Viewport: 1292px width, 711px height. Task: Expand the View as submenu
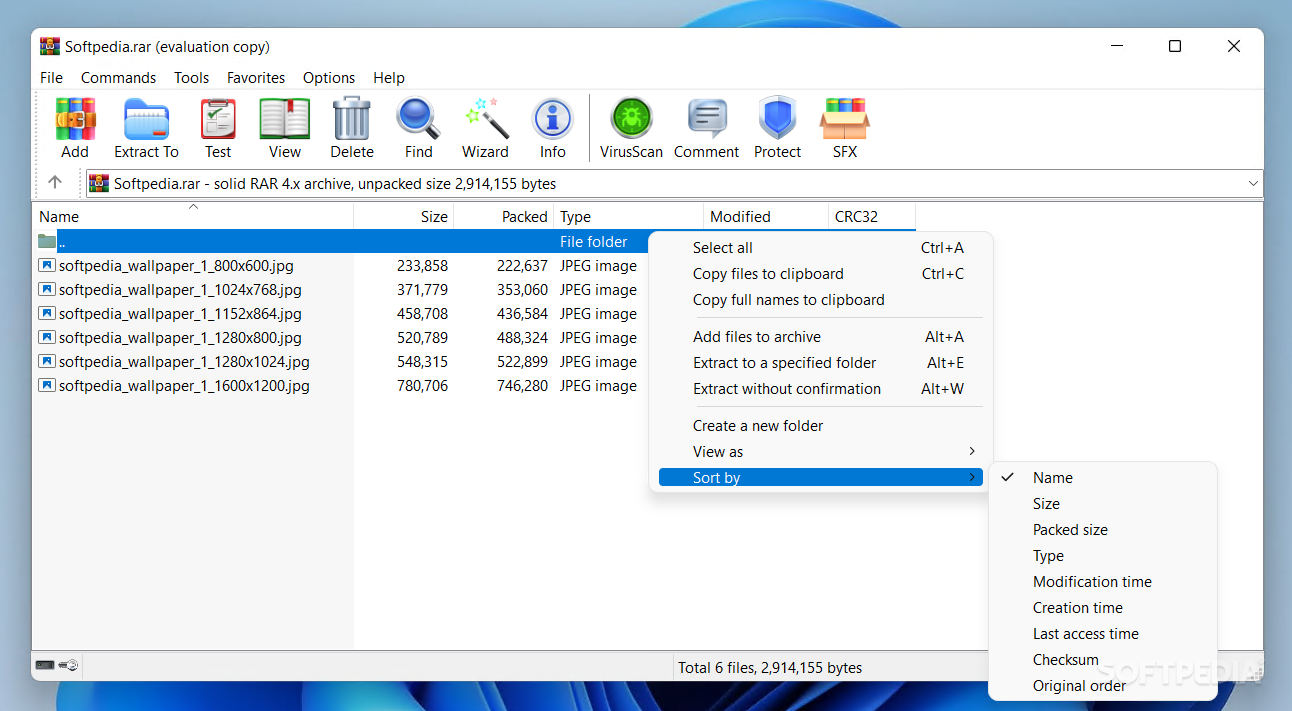point(821,451)
